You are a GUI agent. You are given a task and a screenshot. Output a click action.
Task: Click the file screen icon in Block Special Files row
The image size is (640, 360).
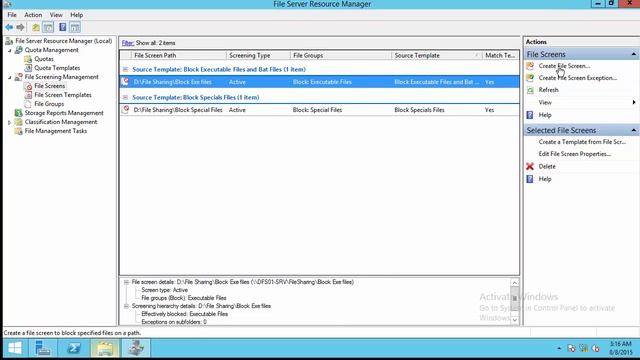[126, 109]
